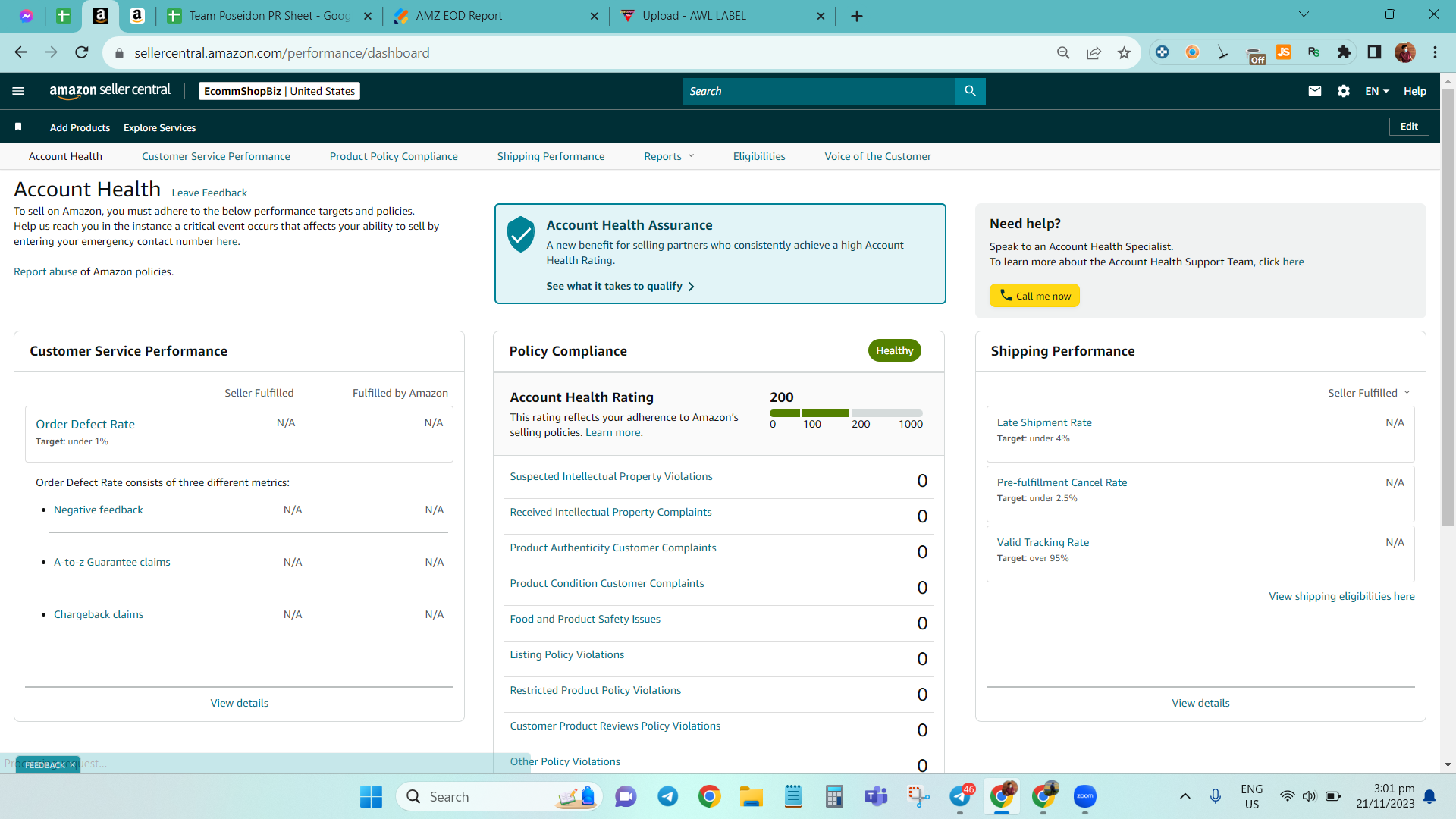This screenshot has height=819, width=1456.
Task: Open the Product Policy Compliance tab
Action: 394,156
